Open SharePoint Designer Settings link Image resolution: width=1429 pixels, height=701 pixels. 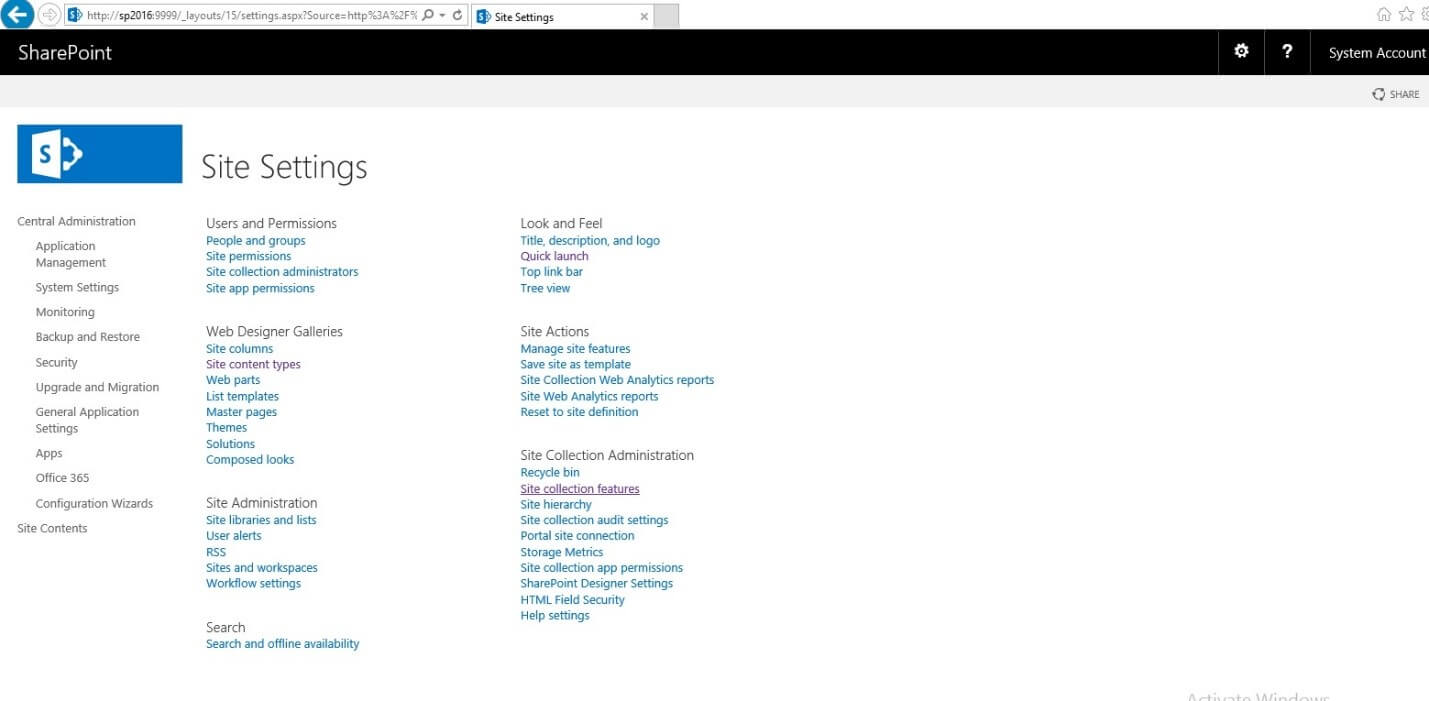tap(596, 584)
